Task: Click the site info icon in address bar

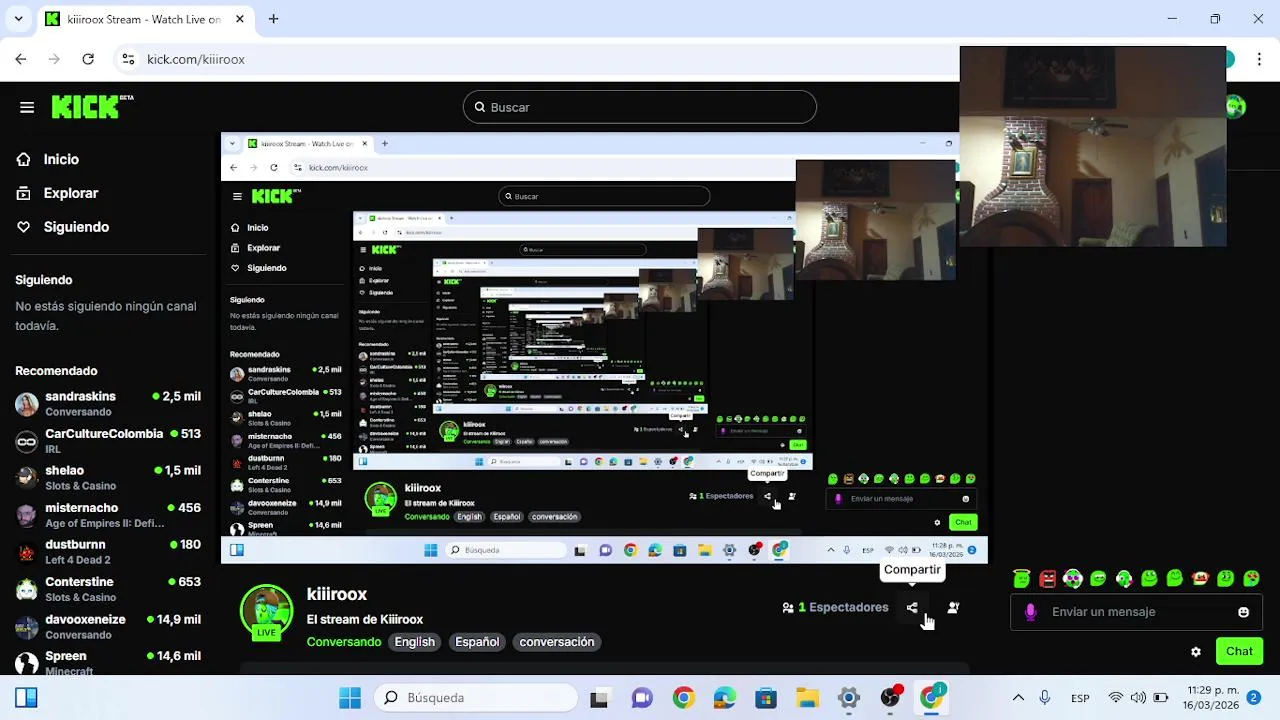Action: [x=128, y=59]
